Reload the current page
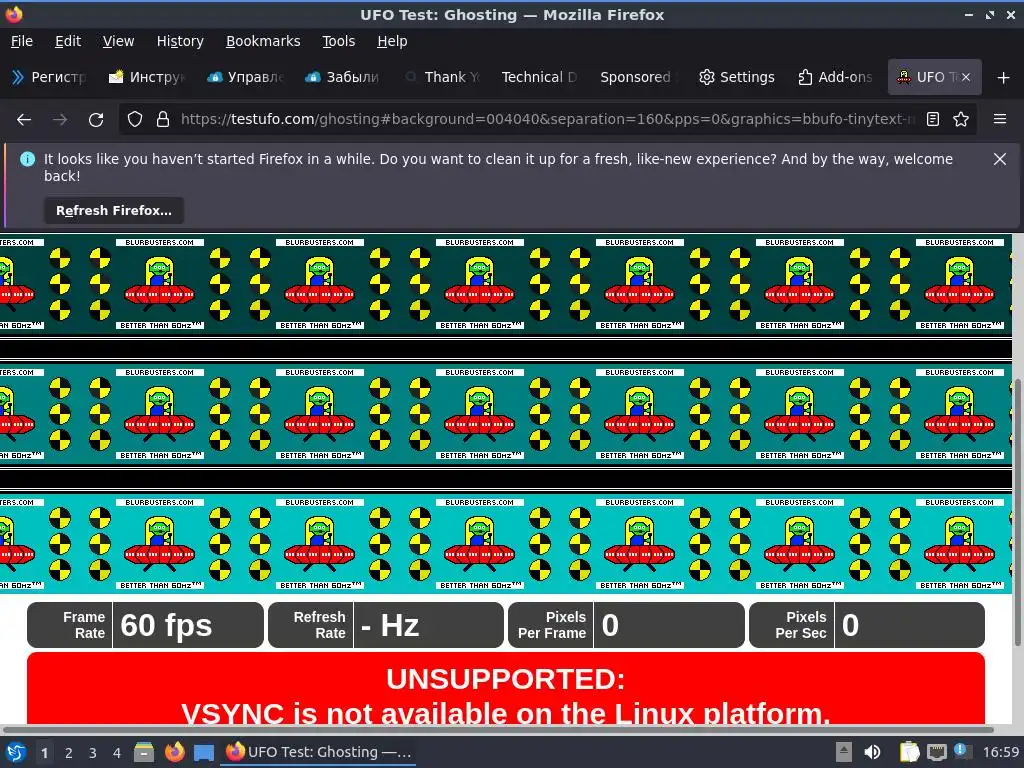Viewport: 1024px width, 768px height. click(96, 120)
